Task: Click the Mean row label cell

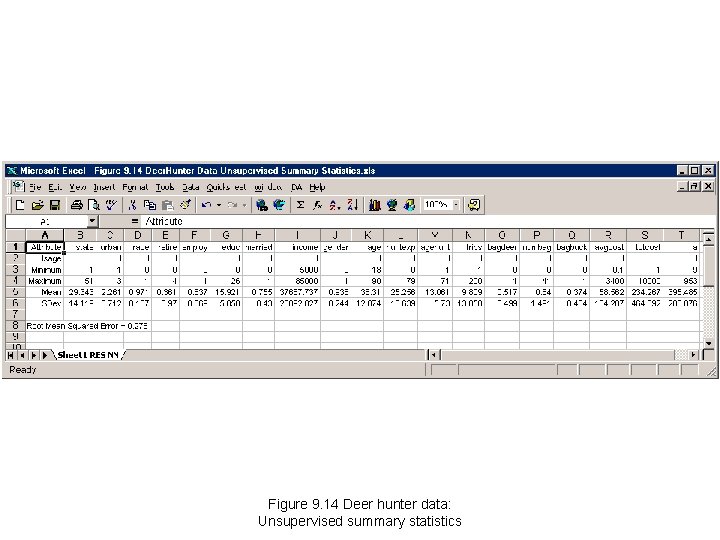Action: click(x=45, y=292)
